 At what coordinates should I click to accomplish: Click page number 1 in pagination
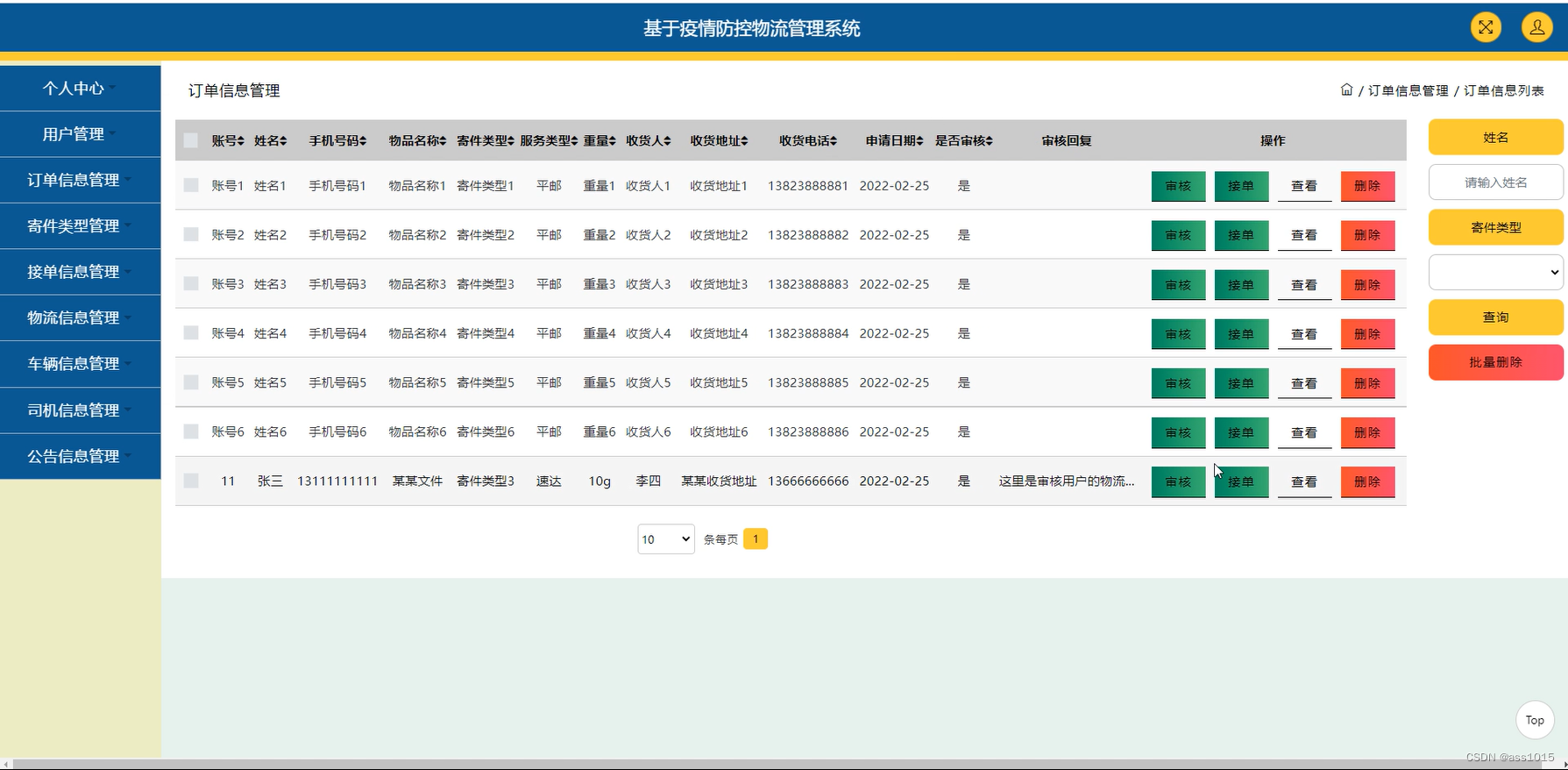(x=756, y=538)
